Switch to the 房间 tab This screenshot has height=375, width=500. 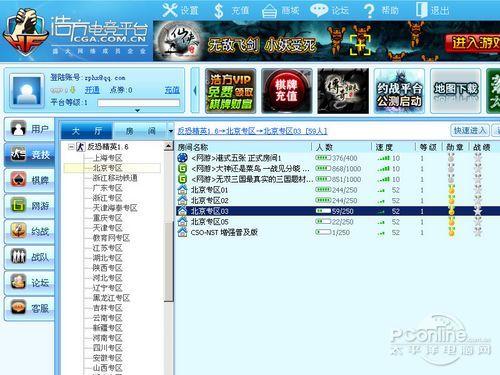pos(140,131)
